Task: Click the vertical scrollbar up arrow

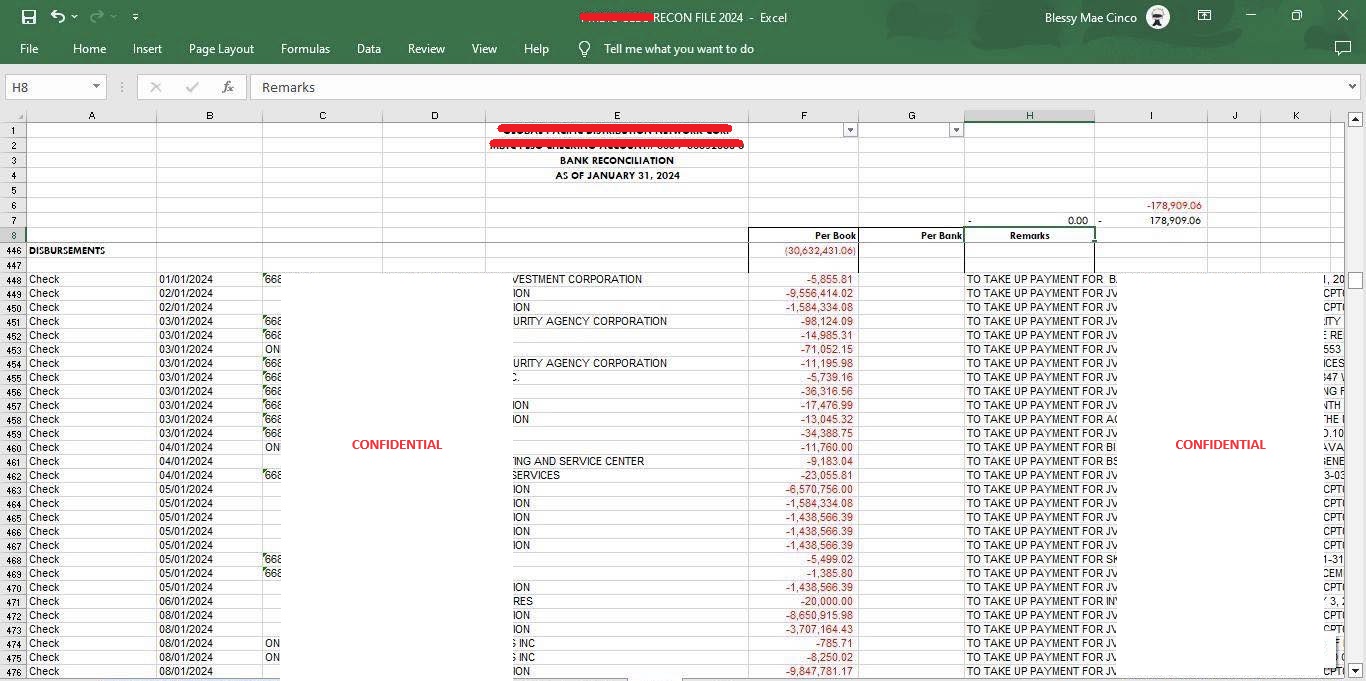Action: pos(1356,120)
